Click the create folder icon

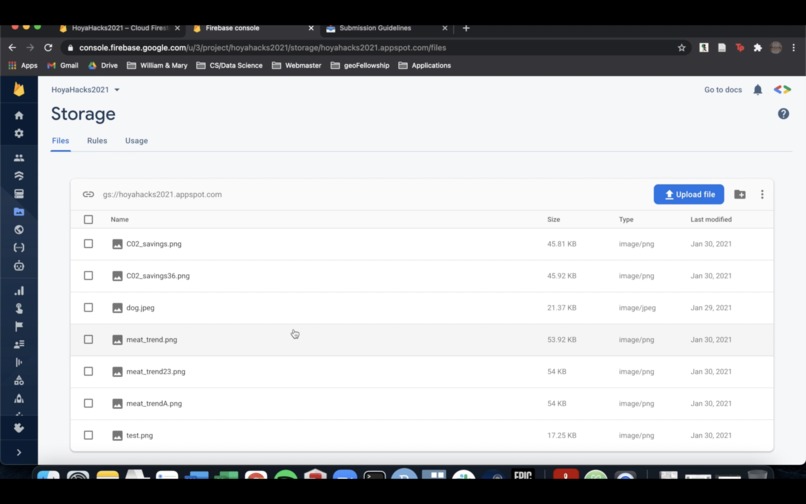click(740, 194)
